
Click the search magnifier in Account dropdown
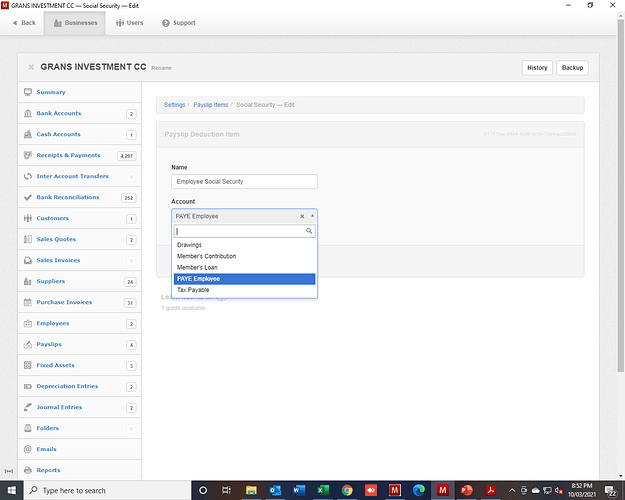click(309, 231)
